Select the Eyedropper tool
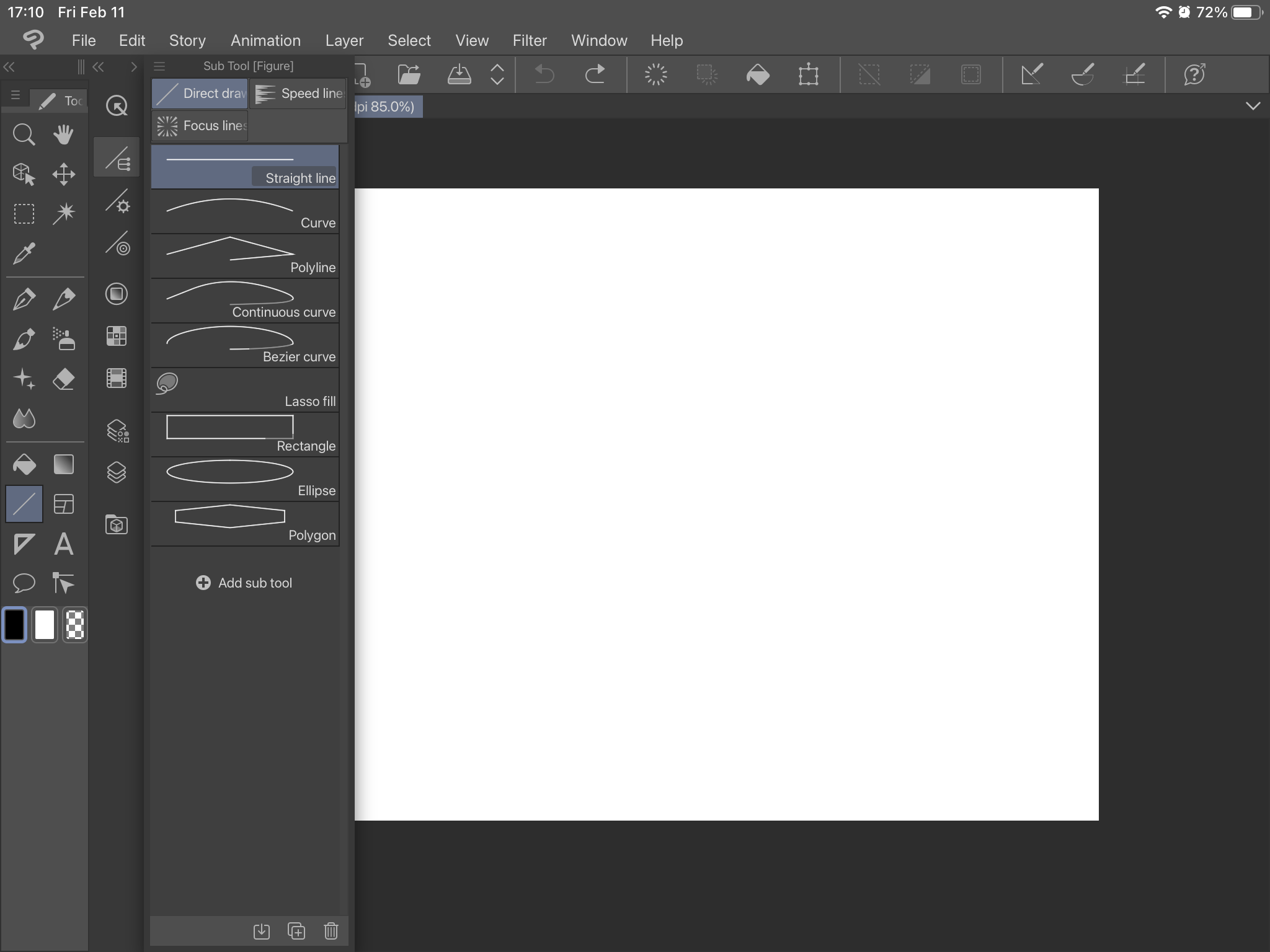 click(x=24, y=253)
